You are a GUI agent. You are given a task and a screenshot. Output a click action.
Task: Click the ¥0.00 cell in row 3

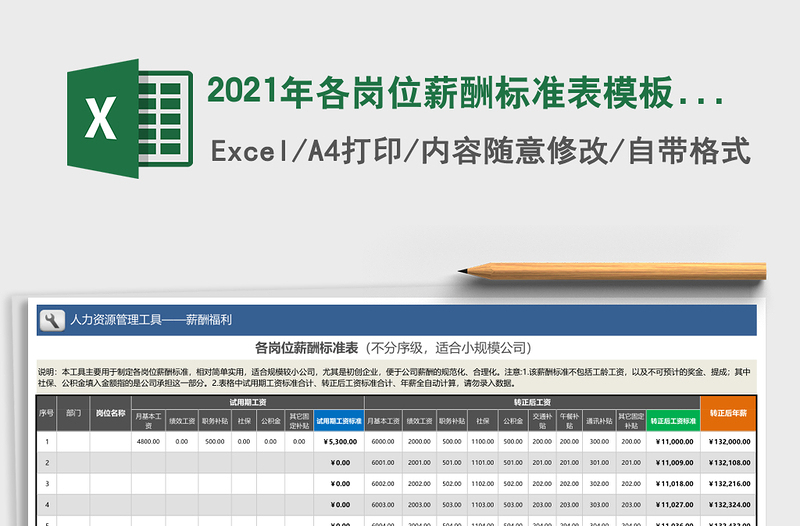tap(339, 484)
